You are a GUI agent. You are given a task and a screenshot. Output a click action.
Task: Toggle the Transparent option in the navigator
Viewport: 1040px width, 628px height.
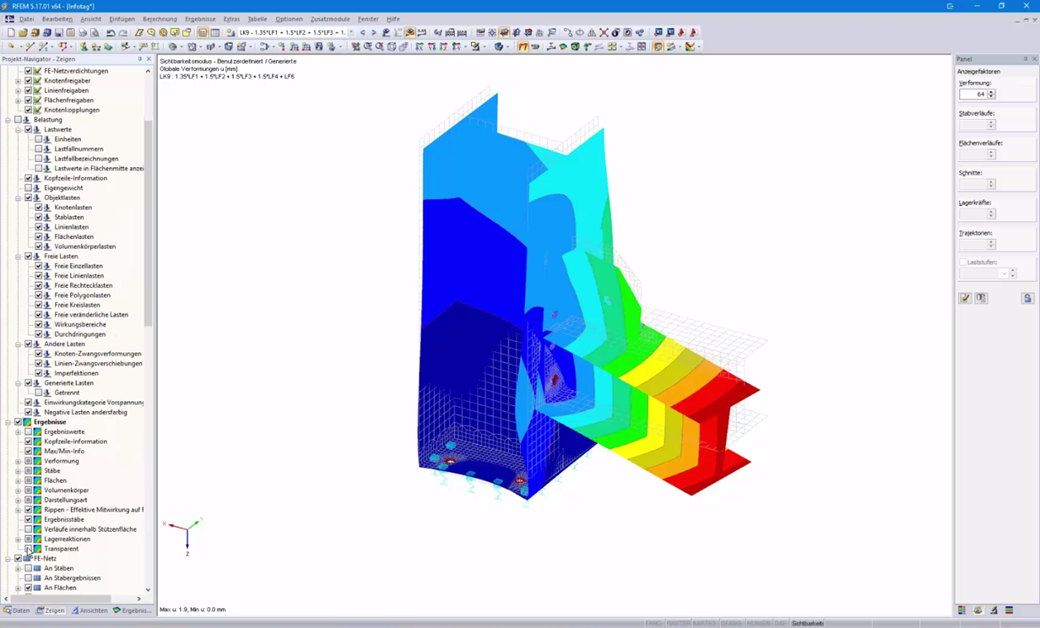coord(28,549)
